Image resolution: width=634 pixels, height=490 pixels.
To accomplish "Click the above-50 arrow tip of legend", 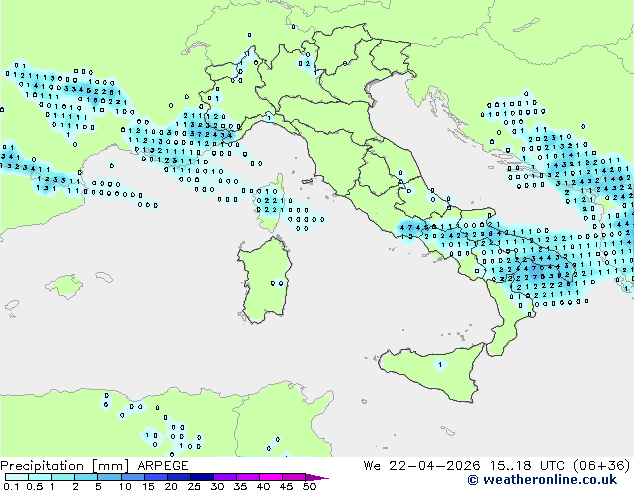I will click(x=317, y=477).
